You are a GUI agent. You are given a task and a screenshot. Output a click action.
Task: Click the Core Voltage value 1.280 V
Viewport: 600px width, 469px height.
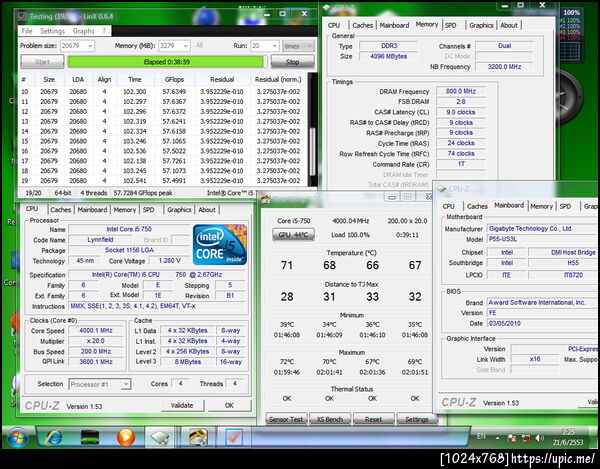[170, 261]
